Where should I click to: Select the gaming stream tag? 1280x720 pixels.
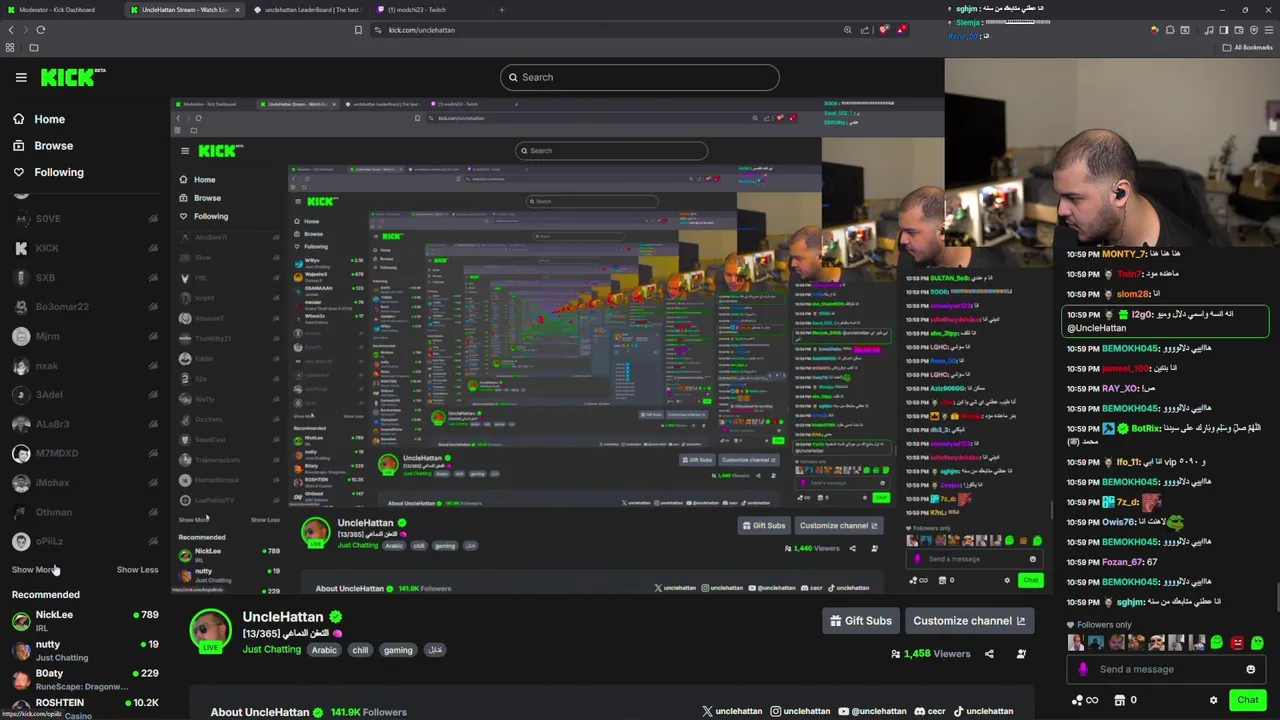tap(398, 650)
